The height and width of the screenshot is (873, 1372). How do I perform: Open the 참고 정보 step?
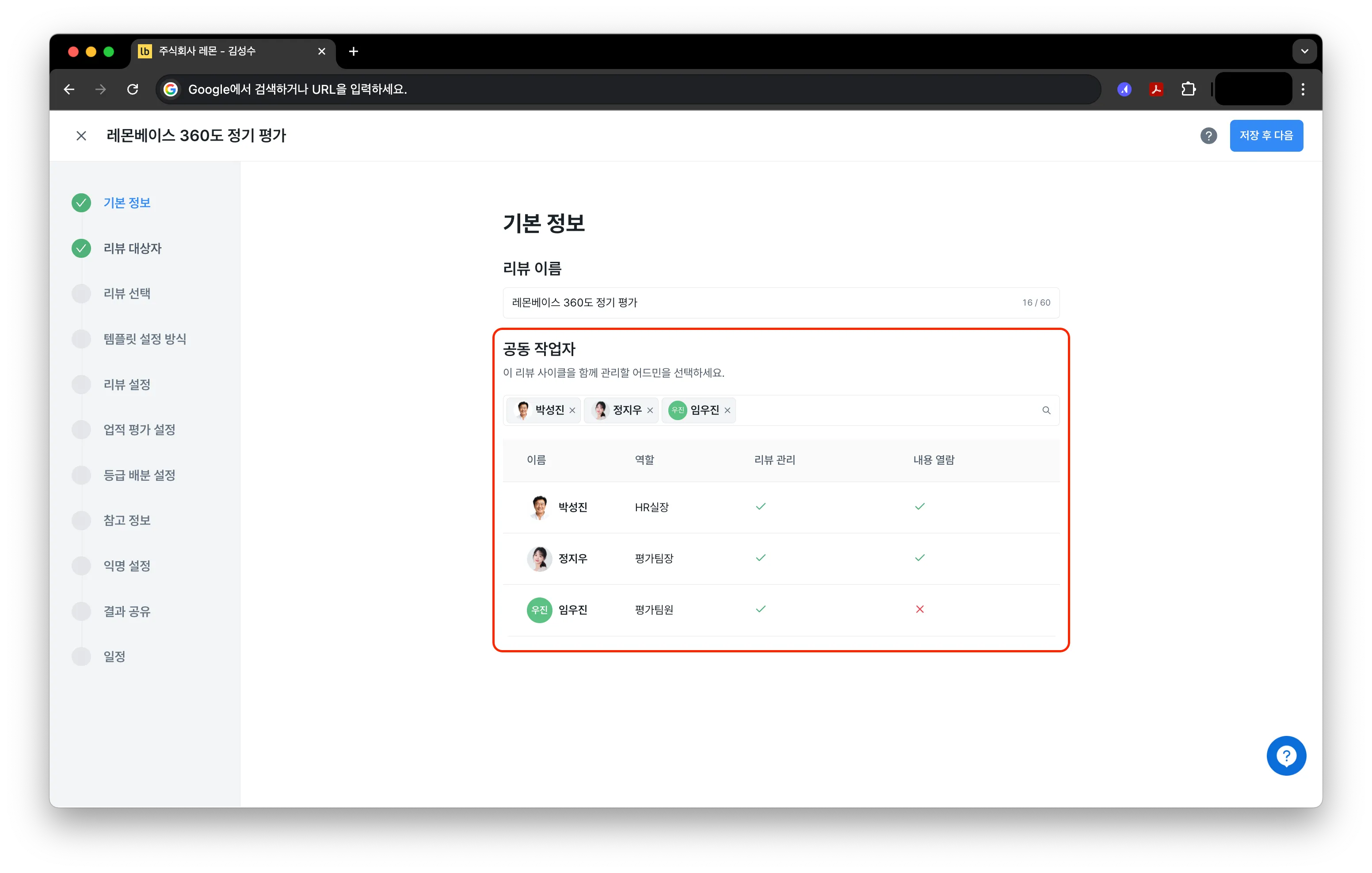pyautogui.click(x=126, y=521)
